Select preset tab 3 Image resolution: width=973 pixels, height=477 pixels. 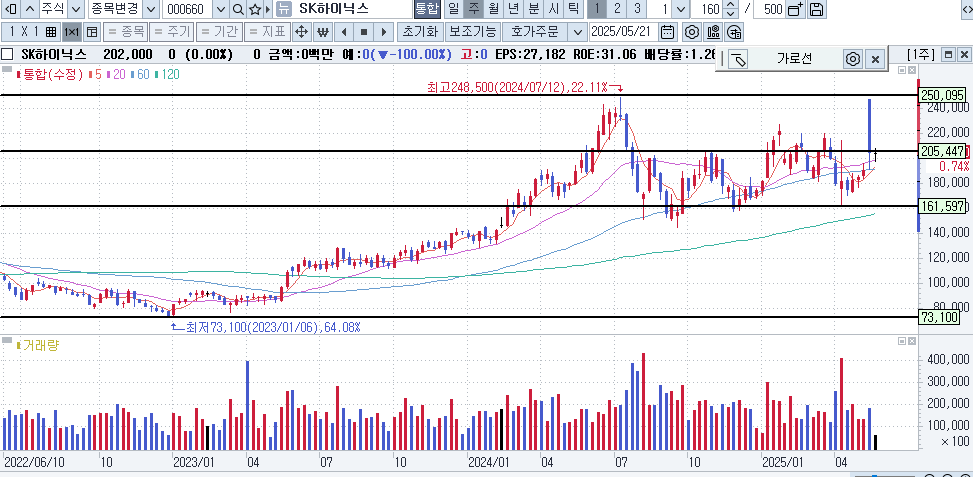[x=637, y=9]
